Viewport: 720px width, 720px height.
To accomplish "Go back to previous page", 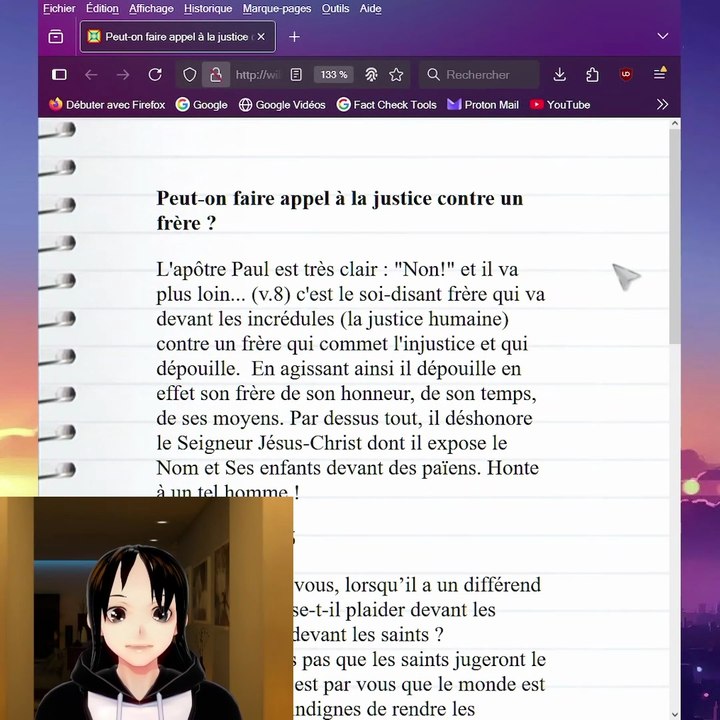I will click(x=91, y=74).
